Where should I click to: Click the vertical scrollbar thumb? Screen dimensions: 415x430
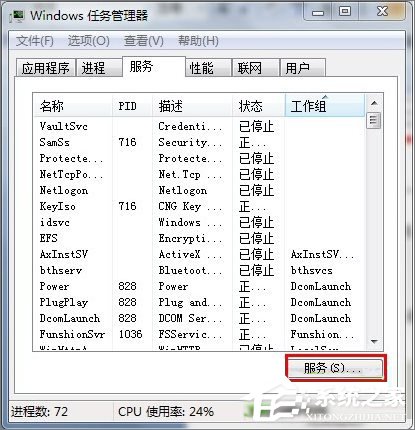(x=373, y=120)
